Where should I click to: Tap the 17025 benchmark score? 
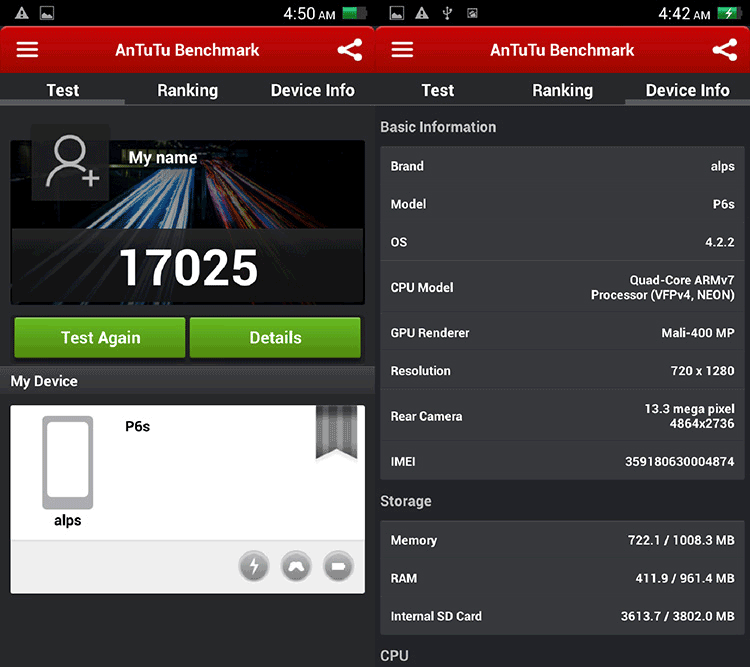pyautogui.click(x=188, y=267)
